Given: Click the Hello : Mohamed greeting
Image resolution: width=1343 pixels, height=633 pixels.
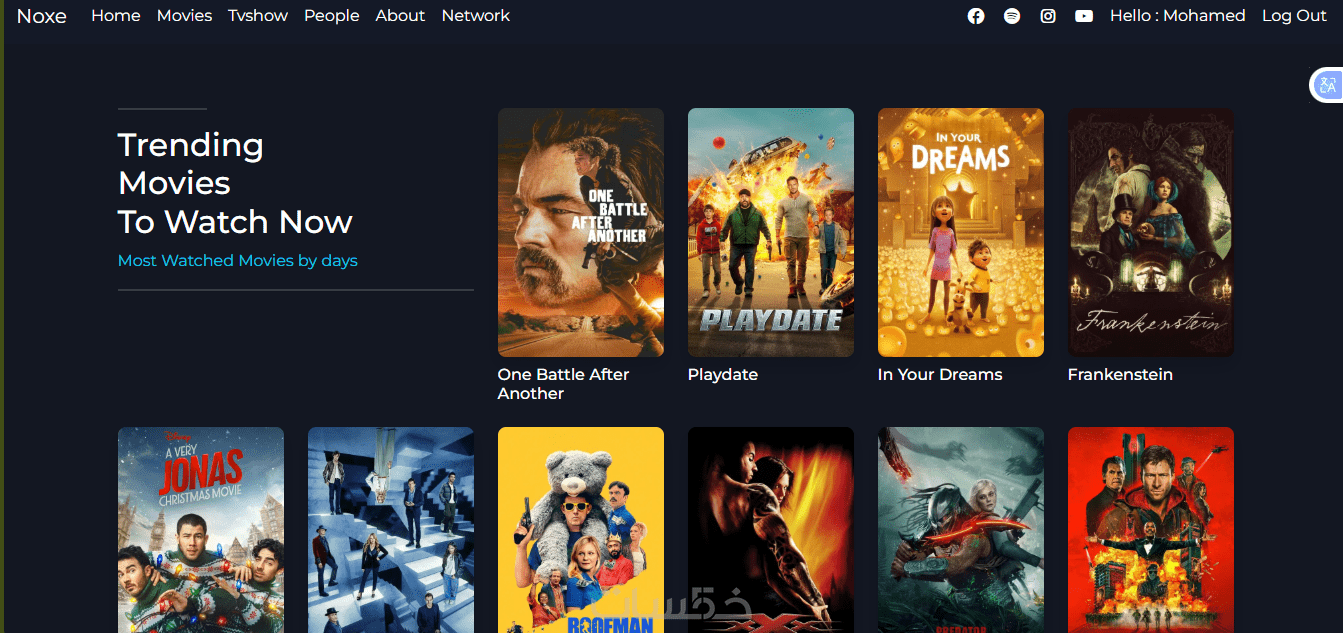Looking at the screenshot, I should (x=1178, y=16).
